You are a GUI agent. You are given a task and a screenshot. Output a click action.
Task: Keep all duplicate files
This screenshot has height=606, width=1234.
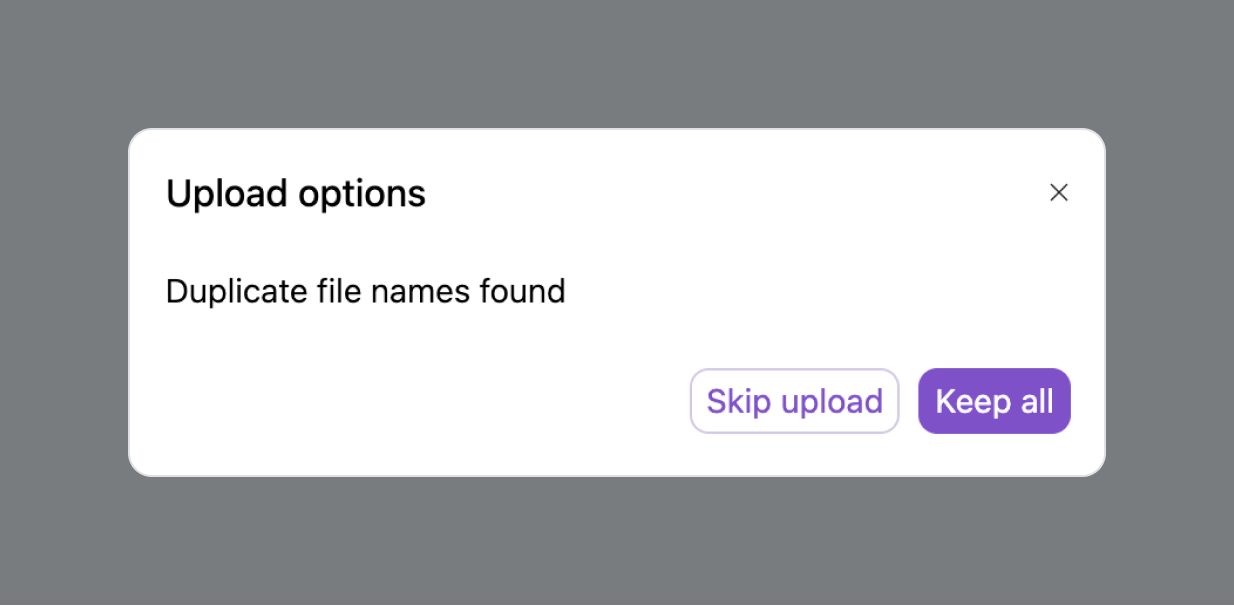point(994,401)
